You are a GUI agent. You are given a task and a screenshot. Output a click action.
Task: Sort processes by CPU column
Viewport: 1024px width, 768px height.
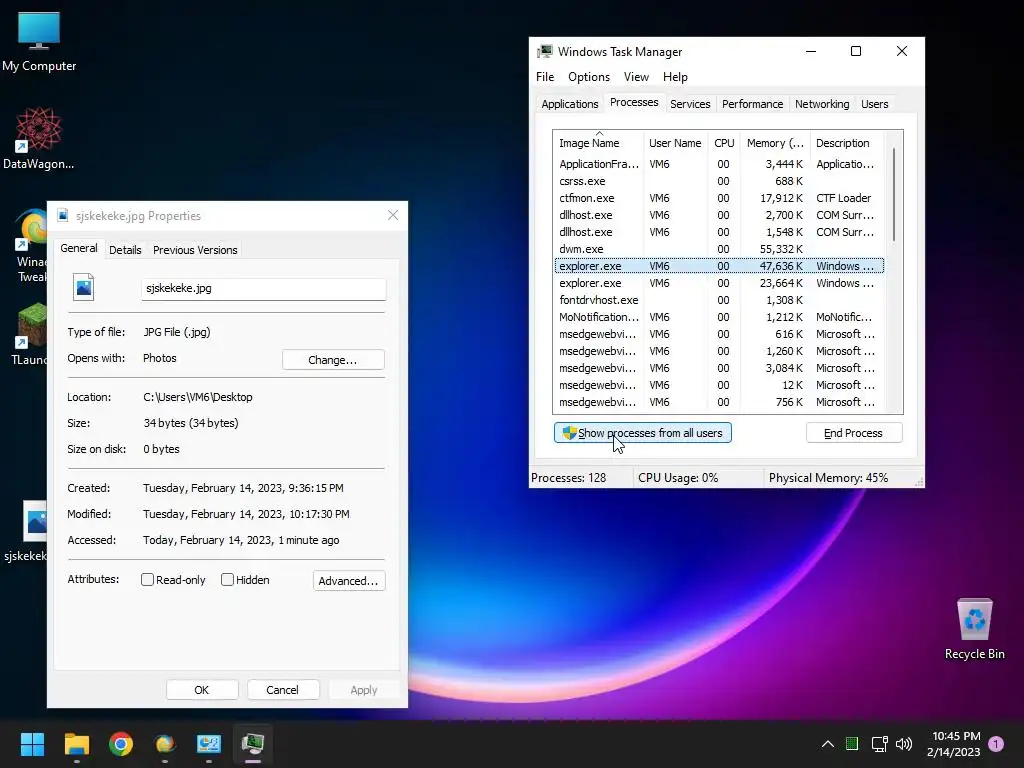pyautogui.click(x=724, y=142)
